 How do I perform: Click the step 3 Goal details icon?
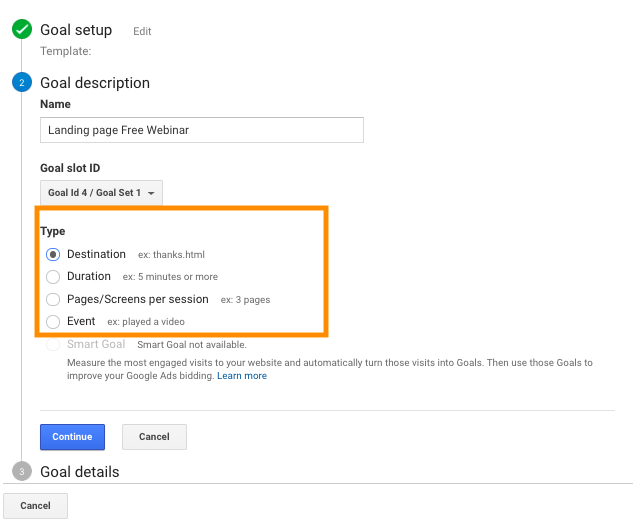click(x=22, y=472)
